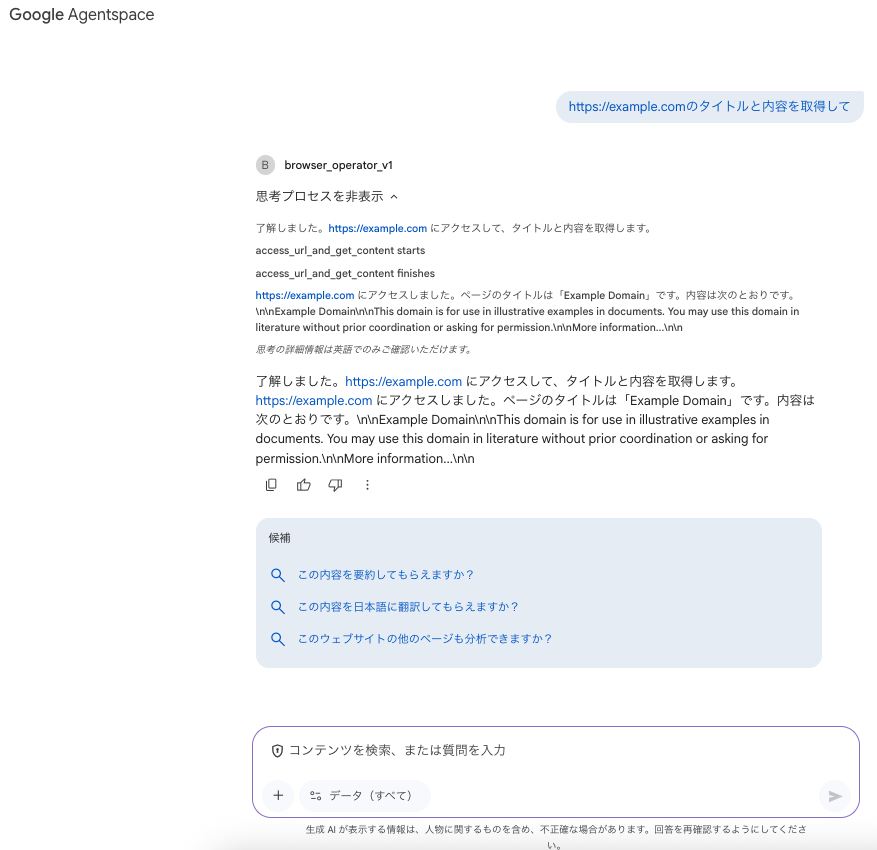Click the browser_operator_v1 name label
The height and width of the screenshot is (850, 877).
tap(339, 164)
